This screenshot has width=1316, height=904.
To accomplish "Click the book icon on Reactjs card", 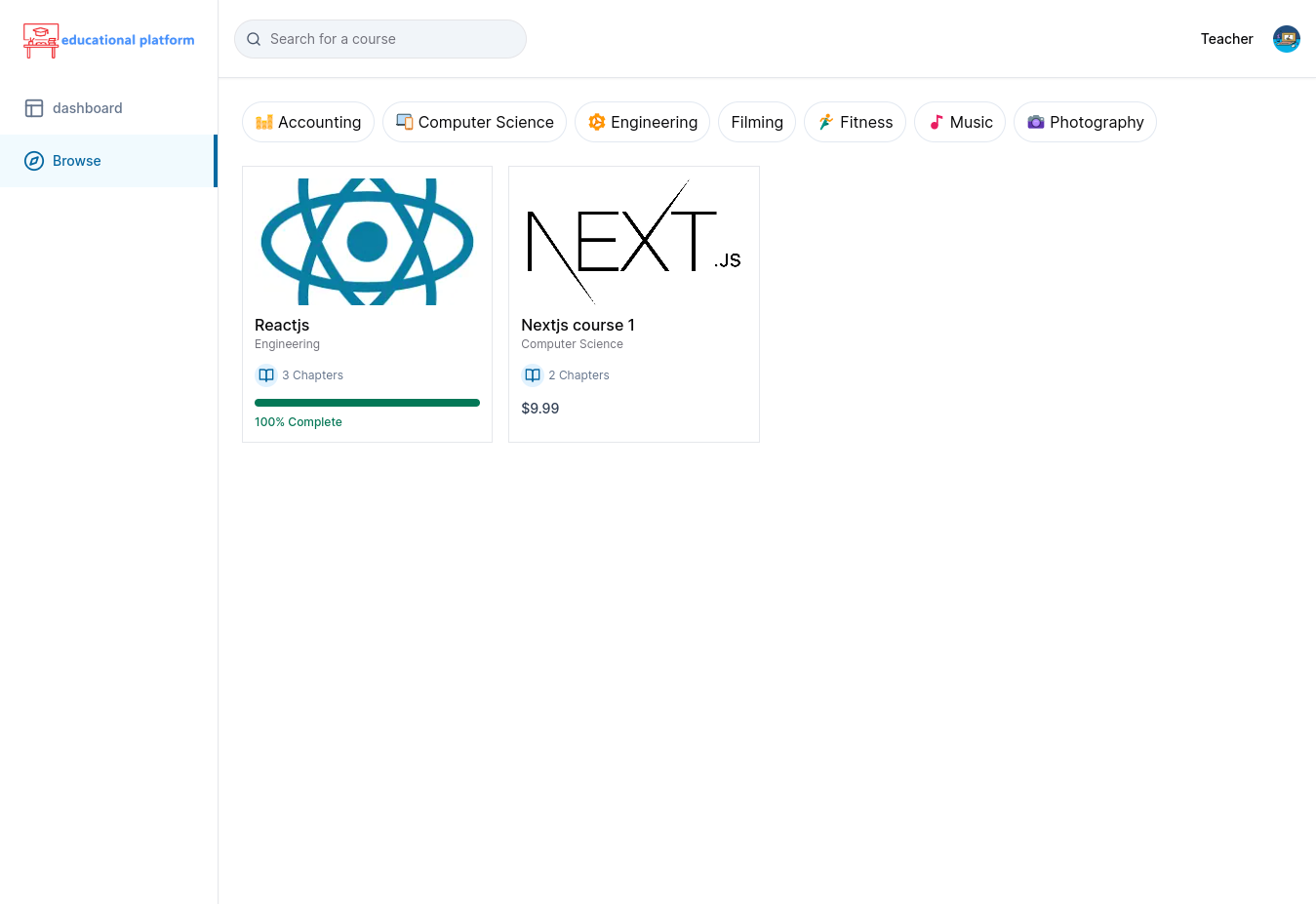I will click(x=266, y=375).
